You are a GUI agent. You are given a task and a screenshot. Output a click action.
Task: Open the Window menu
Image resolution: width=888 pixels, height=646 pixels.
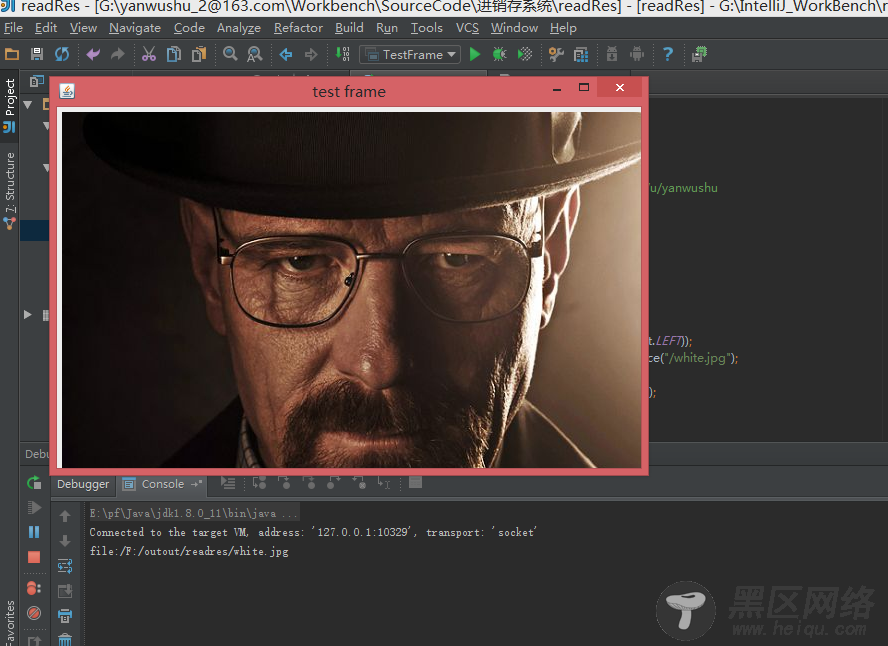pos(514,28)
